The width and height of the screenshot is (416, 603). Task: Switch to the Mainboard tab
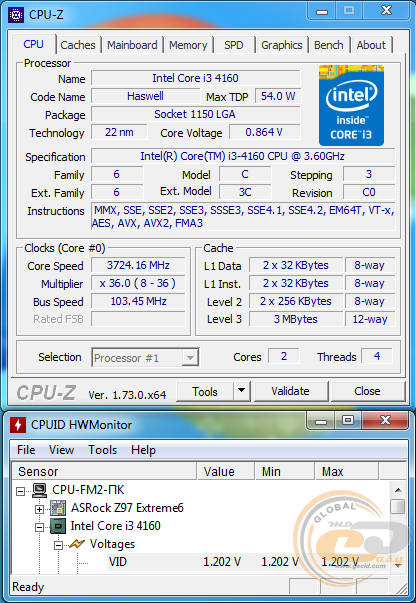pyautogui.click(x=132, y=45)
